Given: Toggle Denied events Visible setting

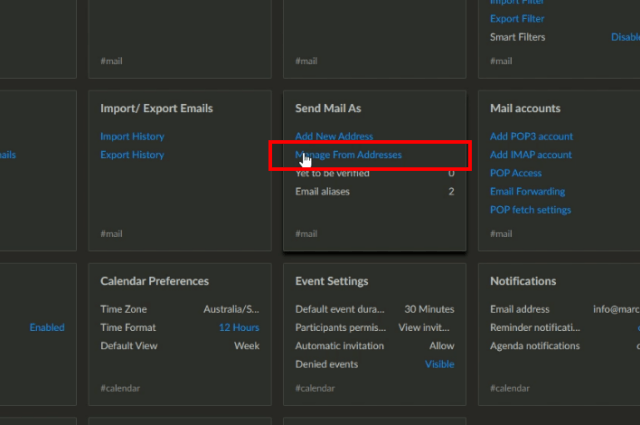Looking at the screenshot, I should pos(439,364).
